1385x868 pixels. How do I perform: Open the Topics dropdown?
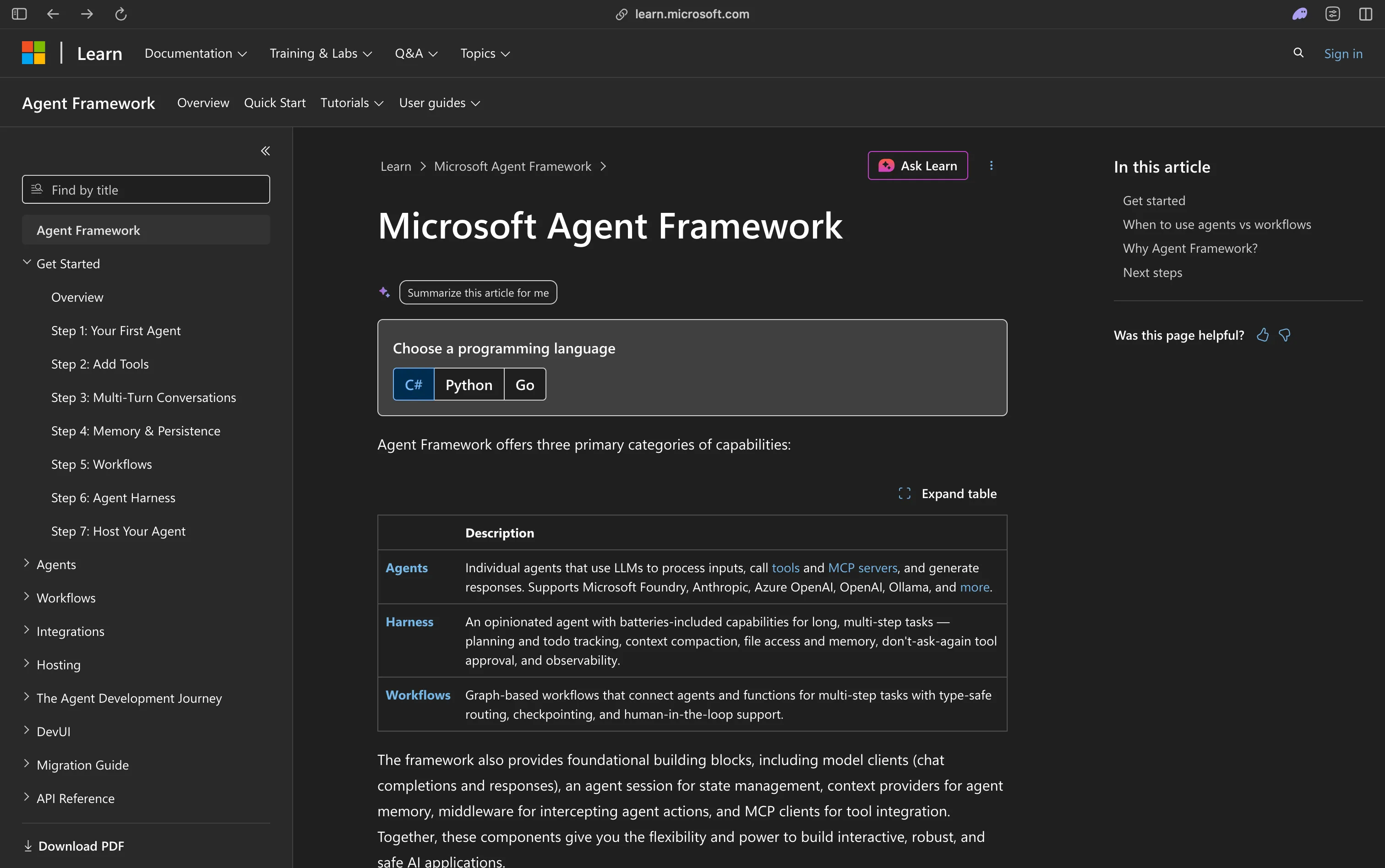[485, 54]
